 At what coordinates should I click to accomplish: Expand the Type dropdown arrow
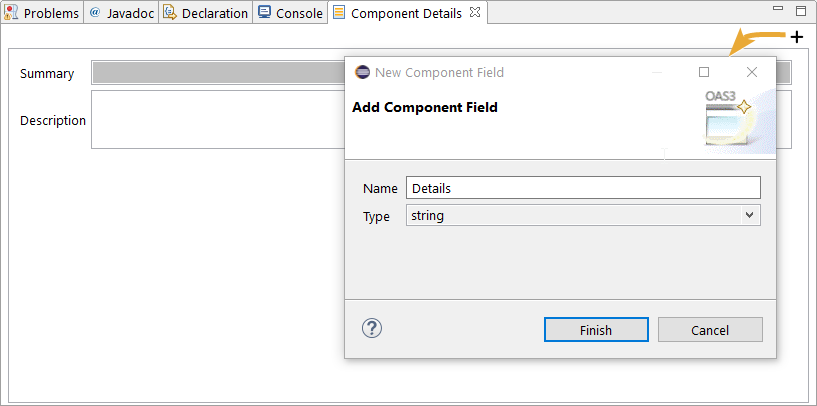(x=749, y=215)
